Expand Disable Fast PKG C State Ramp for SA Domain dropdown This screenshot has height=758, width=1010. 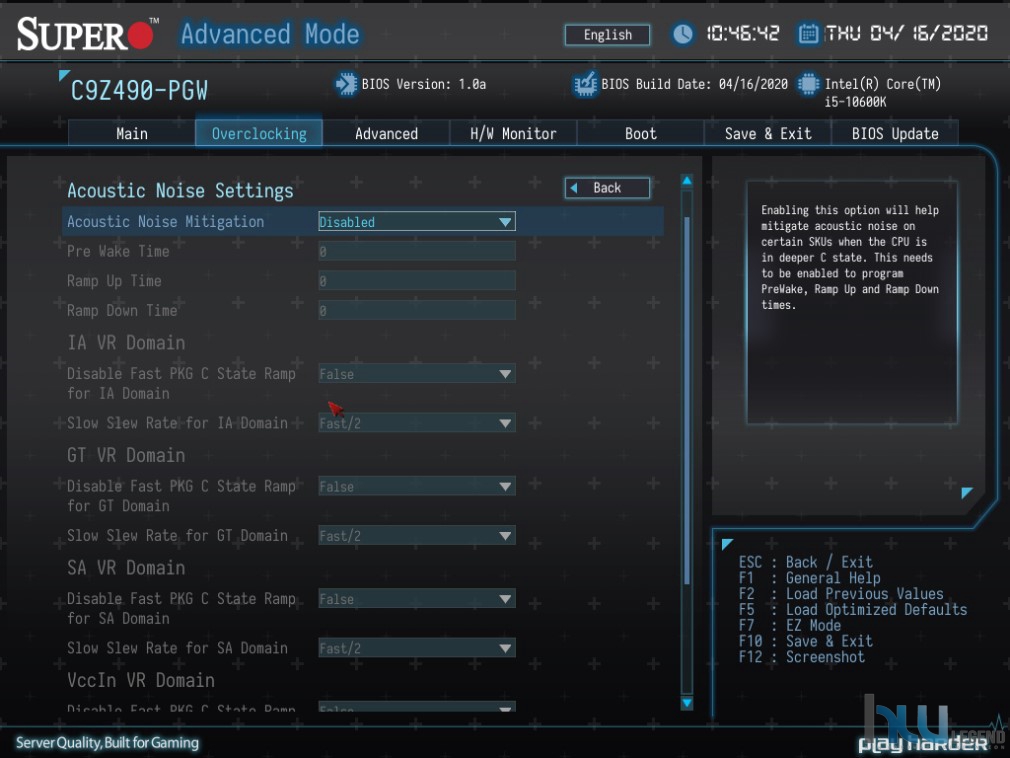click(x=417, y=599)
